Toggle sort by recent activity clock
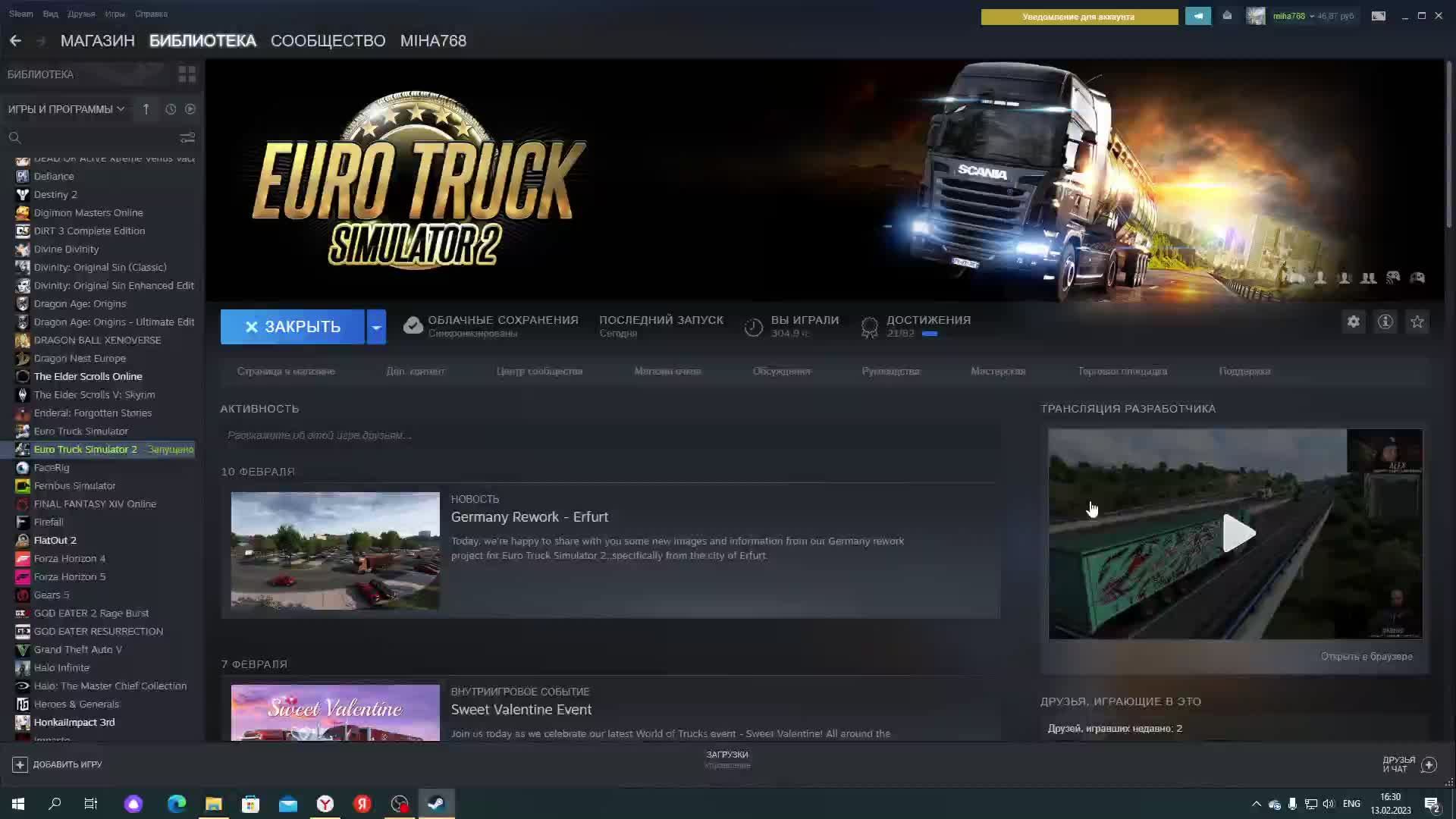The image size is (1456, 819). 171,109
